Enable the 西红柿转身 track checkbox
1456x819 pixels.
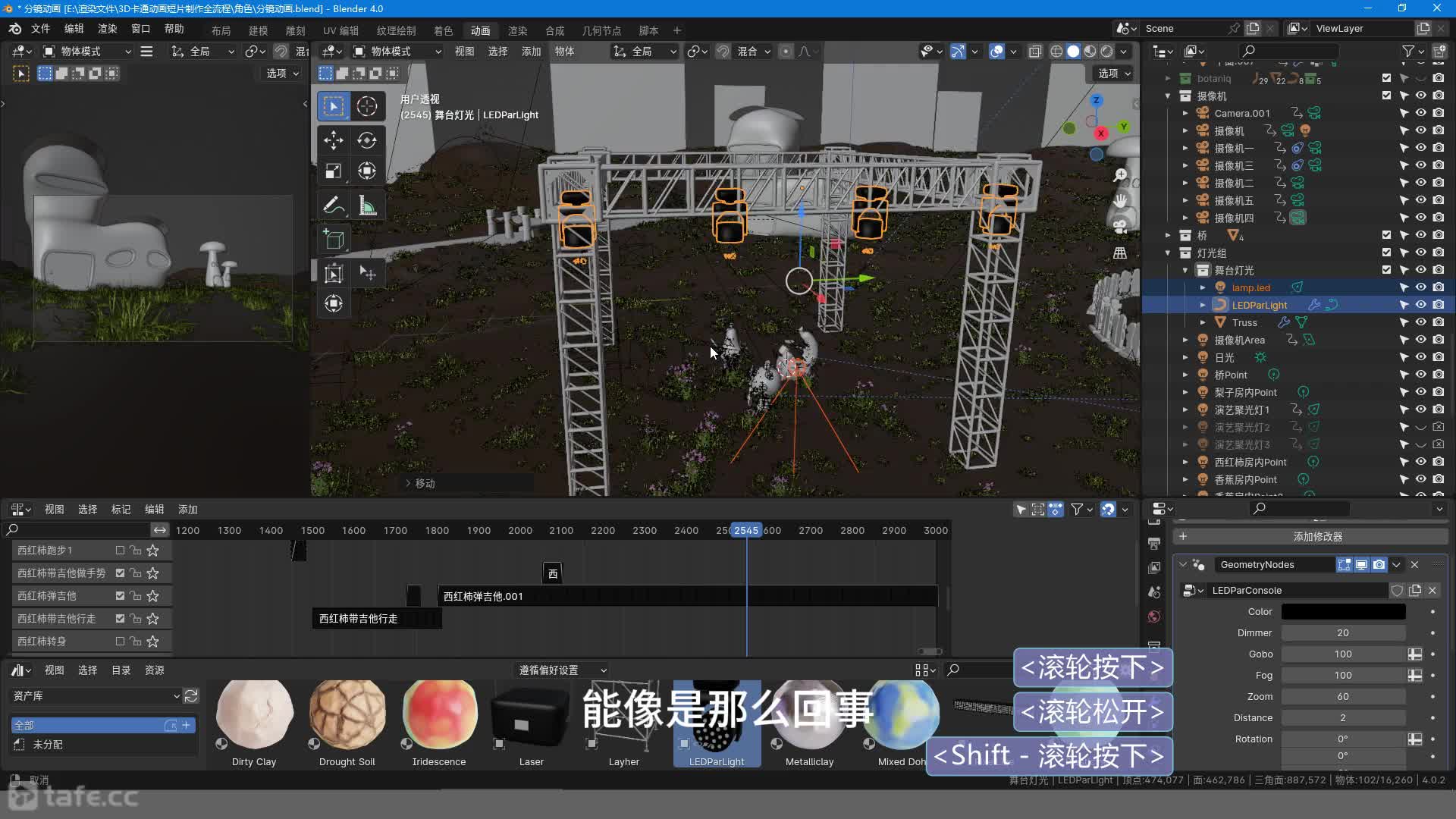coord(120,642)
